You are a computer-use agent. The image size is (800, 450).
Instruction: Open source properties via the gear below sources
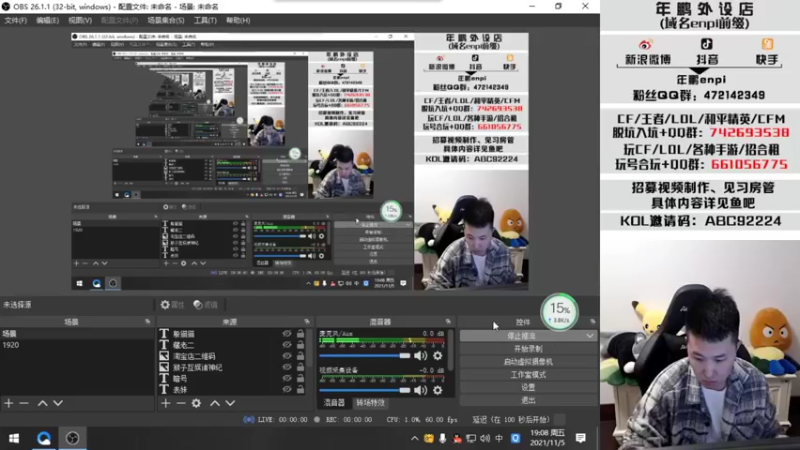(x=196, y=403)
